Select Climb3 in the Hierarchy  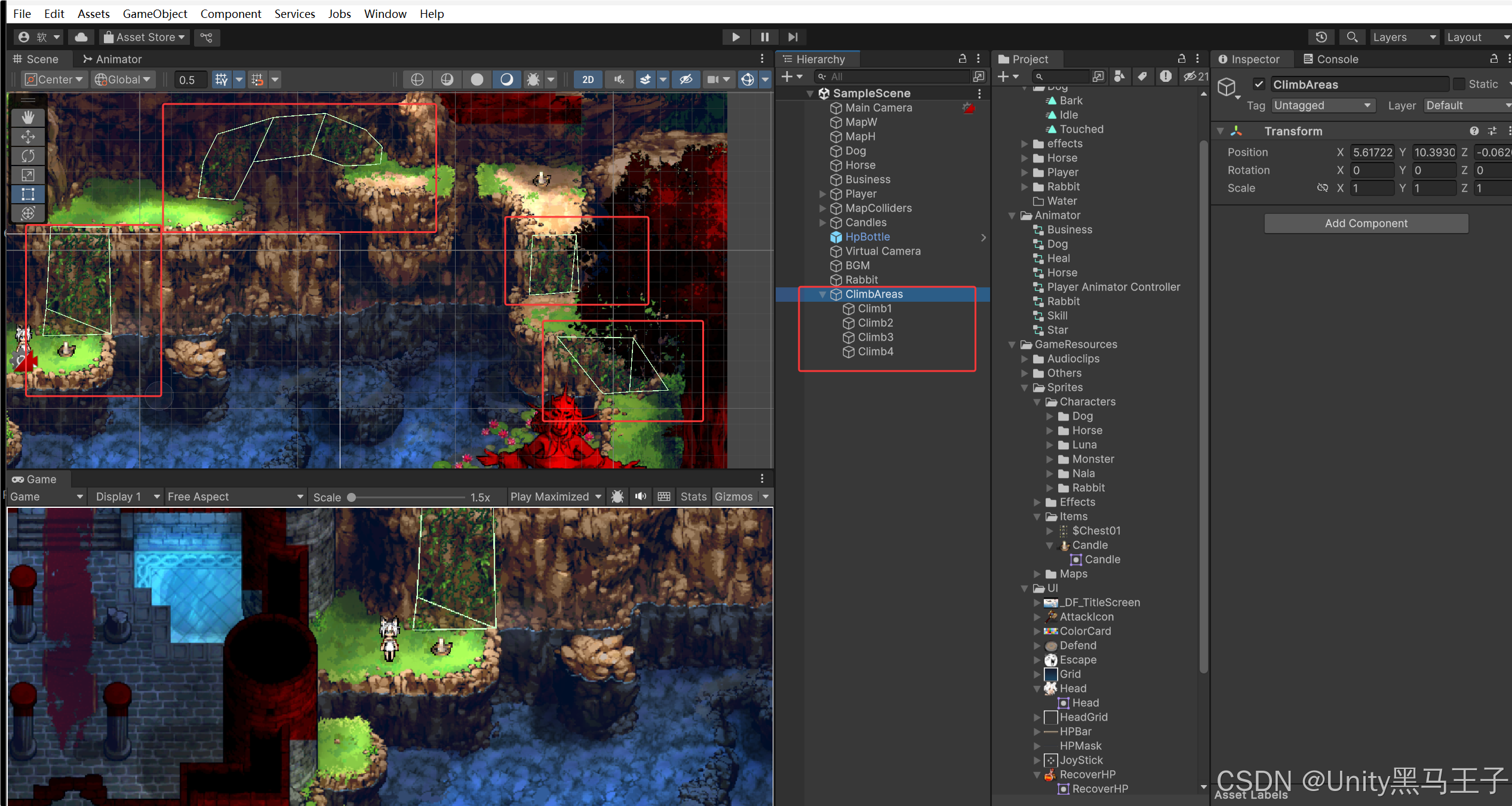(x=875, y=338)
